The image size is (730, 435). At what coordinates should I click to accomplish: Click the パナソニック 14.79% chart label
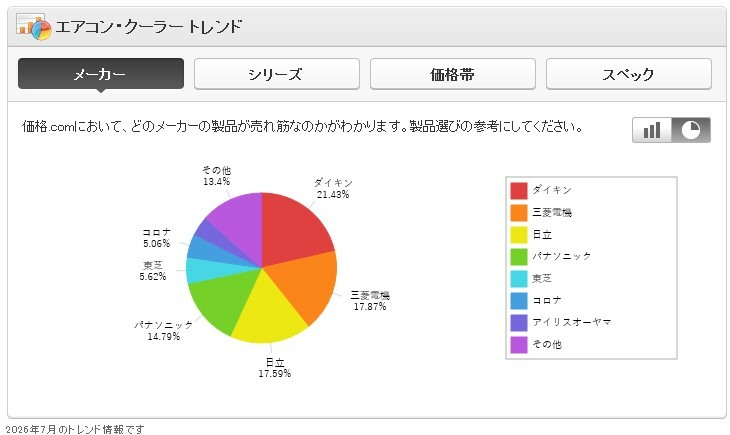pos(164,331)
